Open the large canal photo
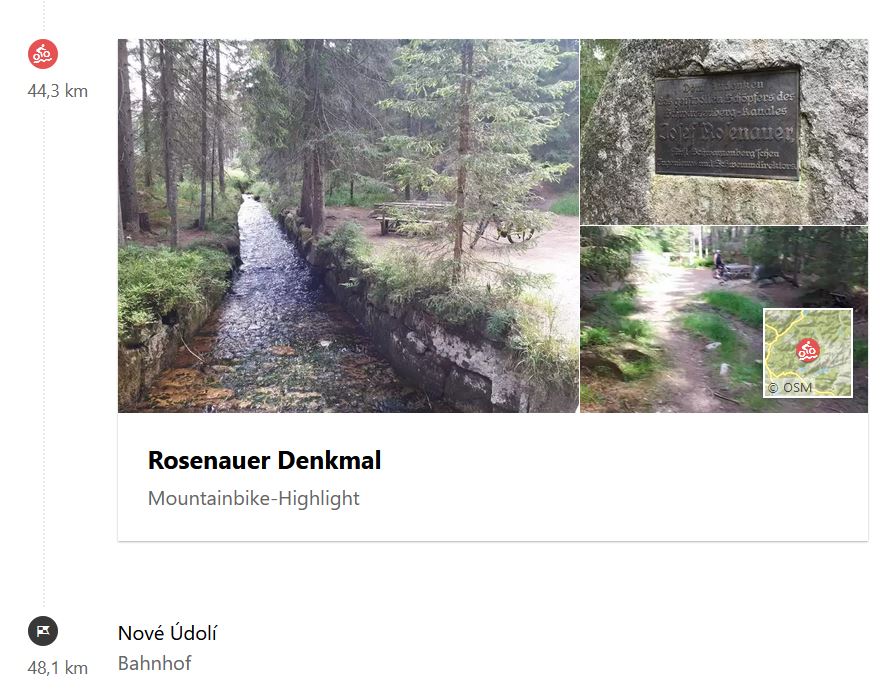This screenshot has height=693, width=894. 348,225
